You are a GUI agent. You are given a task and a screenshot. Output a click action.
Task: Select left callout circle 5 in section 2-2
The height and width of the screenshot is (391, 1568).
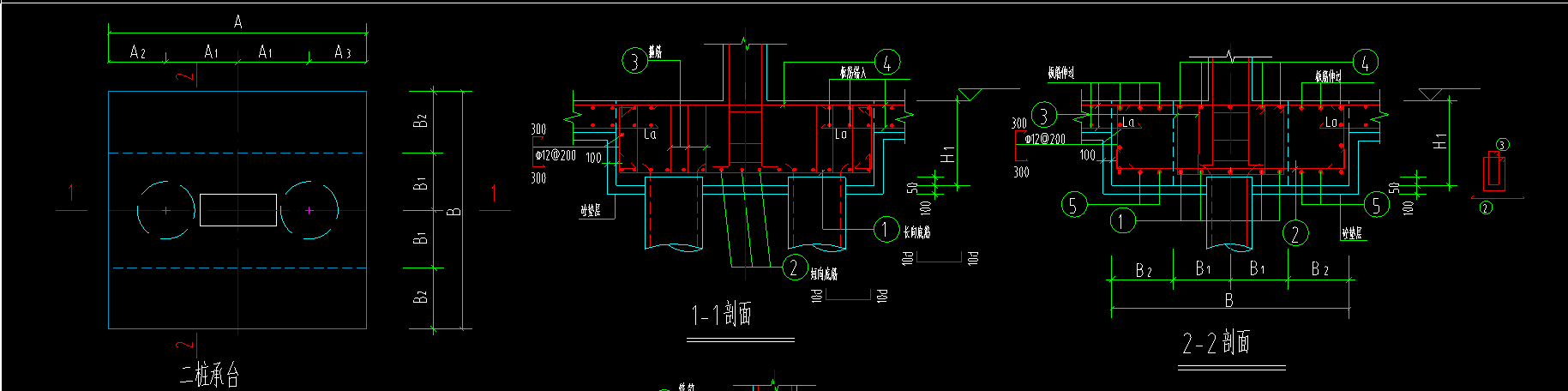pyautogui.click(x=1073, y=205)
